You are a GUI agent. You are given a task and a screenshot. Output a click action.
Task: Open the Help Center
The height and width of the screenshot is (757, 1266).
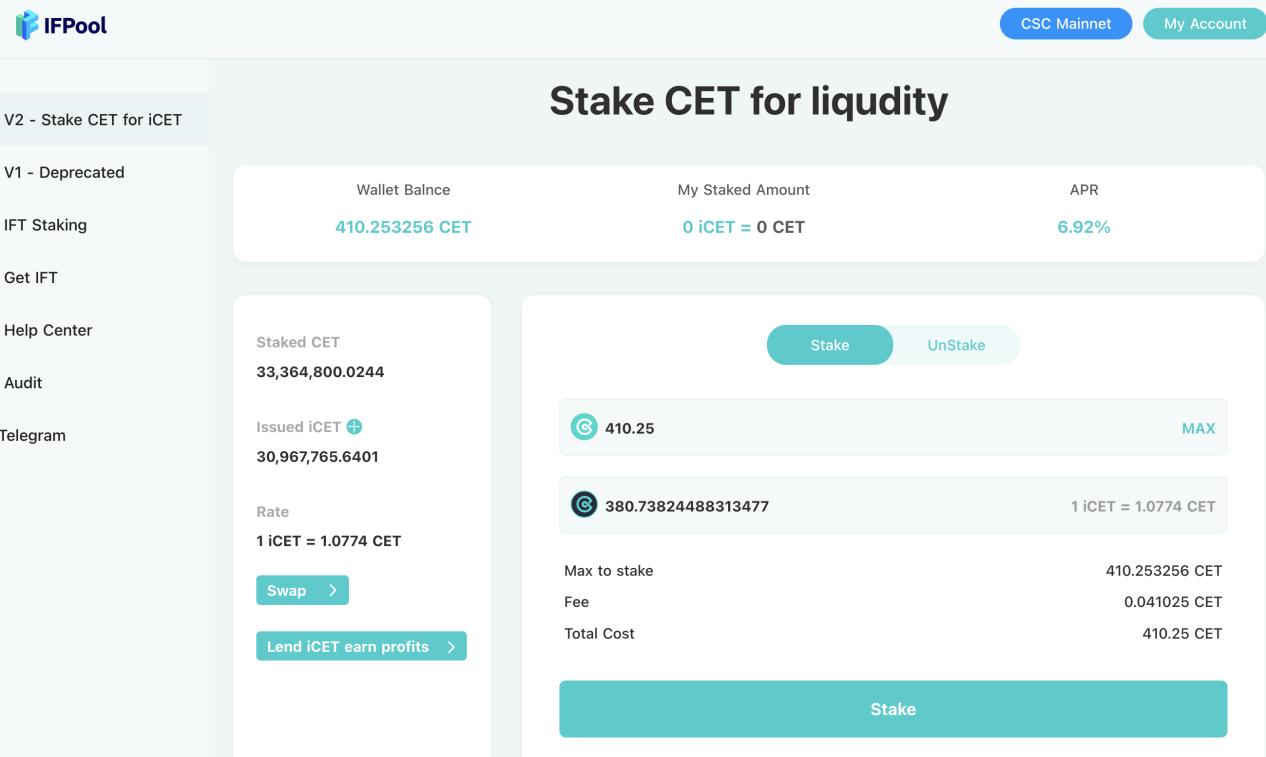click(x=46, y=330)
